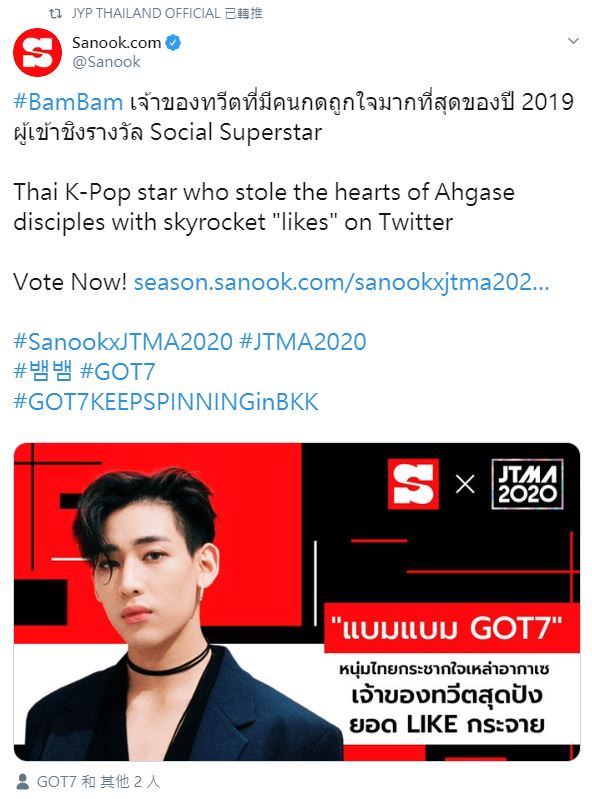The width and height of the screenshot is (592, 799).
Task: Click the Sanook S logo in the image
Action: pos(413,484)
